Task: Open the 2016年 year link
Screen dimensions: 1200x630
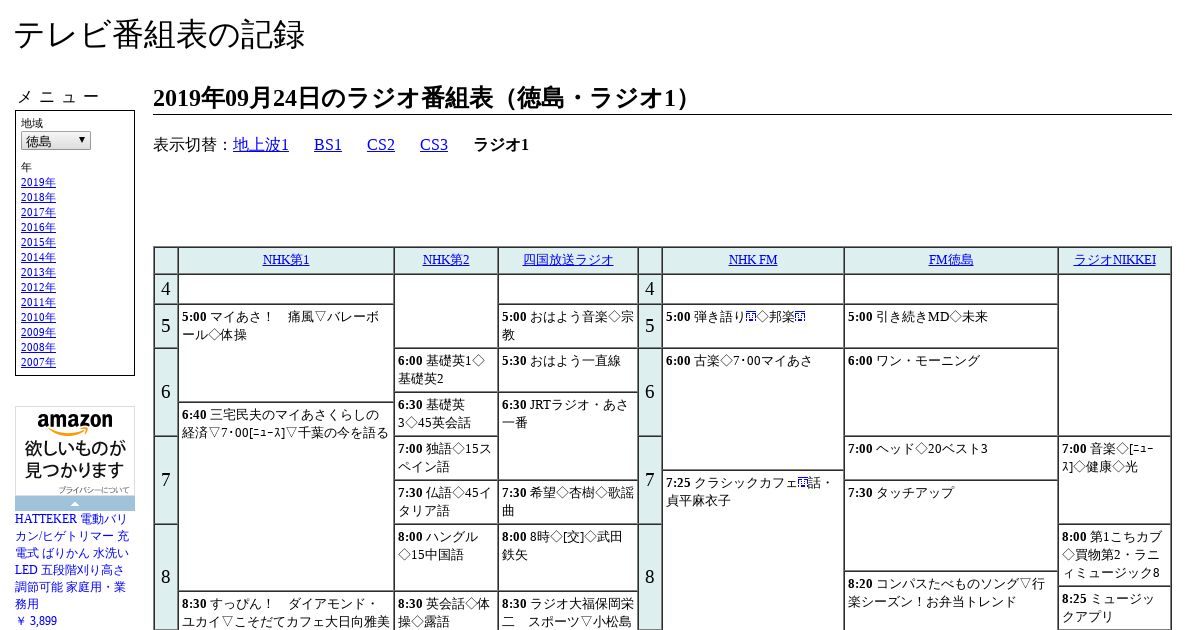Action: [38, 227]
